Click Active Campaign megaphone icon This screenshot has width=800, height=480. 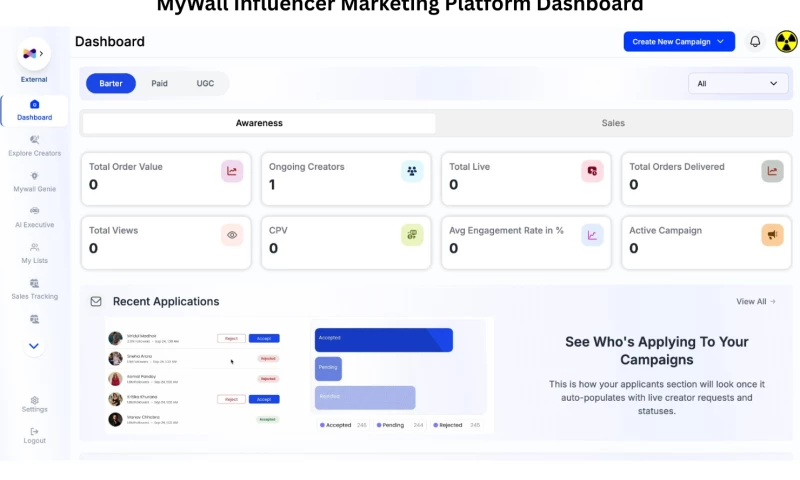pos(772,235)
